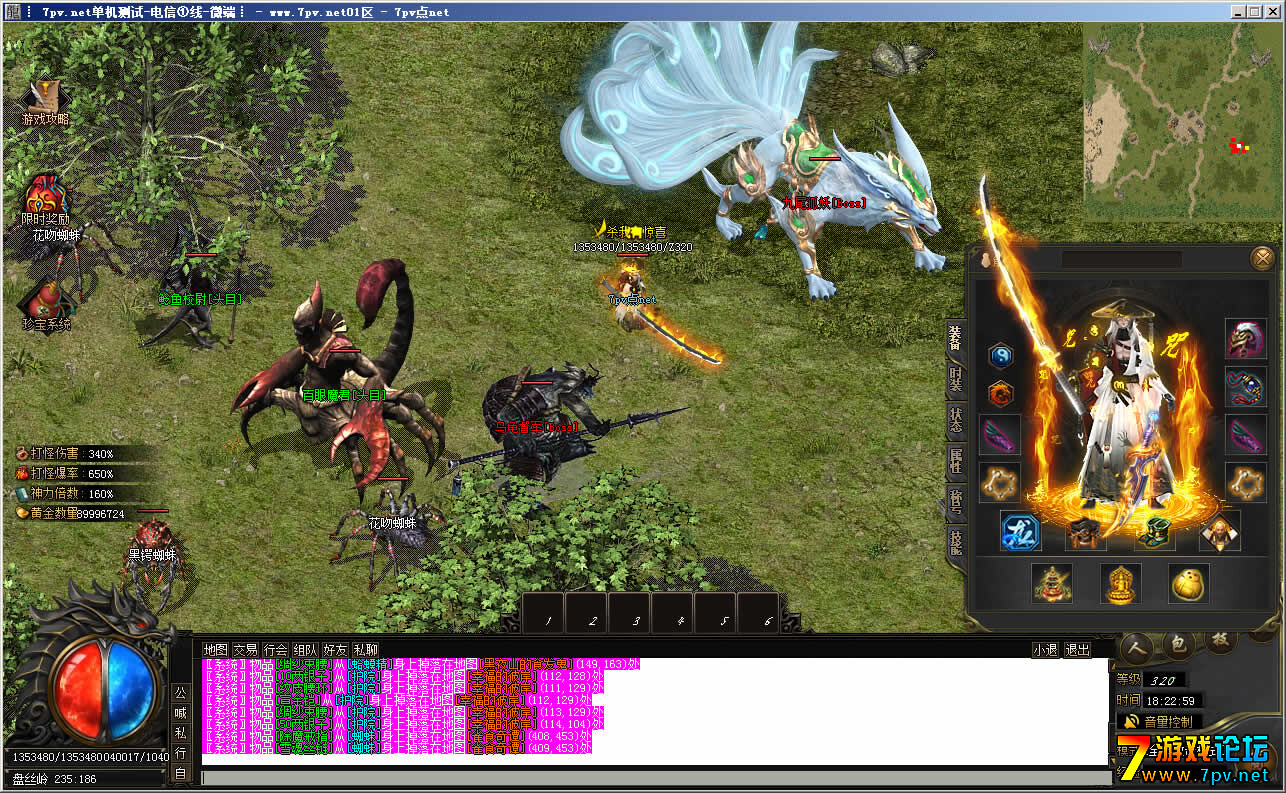Viewport: 1286px width, 793px height.
Task: Click the helmet equipment slot
Action: 1245,339
